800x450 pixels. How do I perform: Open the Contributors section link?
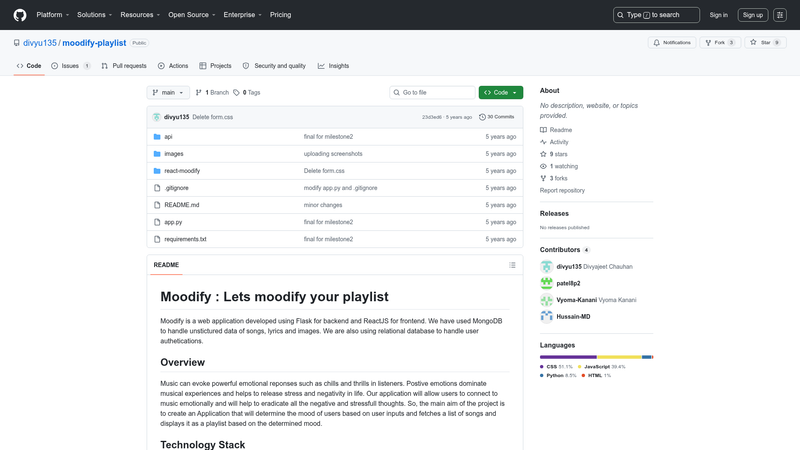click(x=565, y=249)
